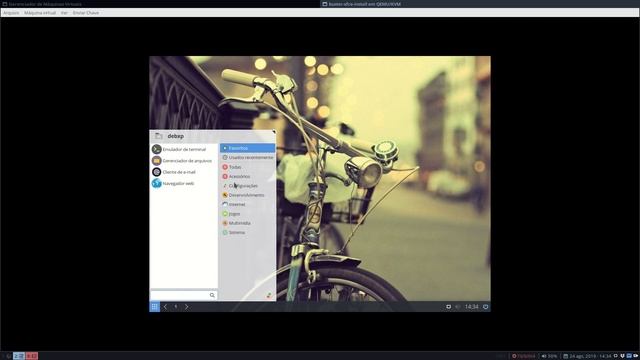
Task: Select the Favoritos category
Action: coord(247,148)
